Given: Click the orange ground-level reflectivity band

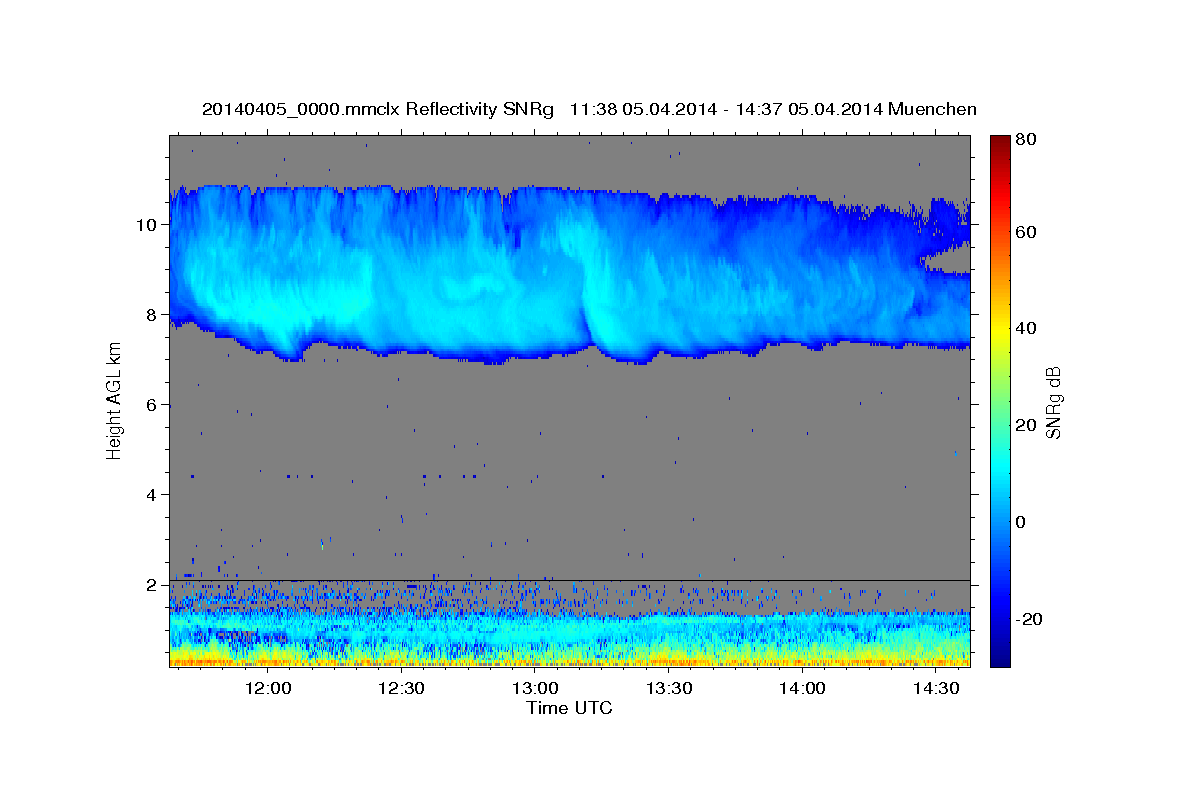Looking at the screenshot, I should (569, 661).
